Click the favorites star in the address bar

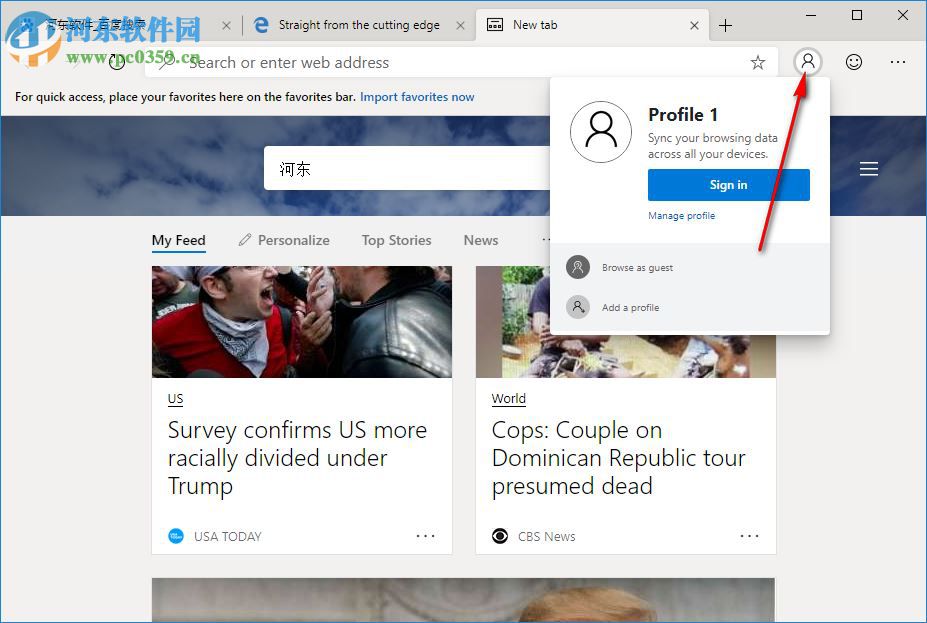coord(757,62)
